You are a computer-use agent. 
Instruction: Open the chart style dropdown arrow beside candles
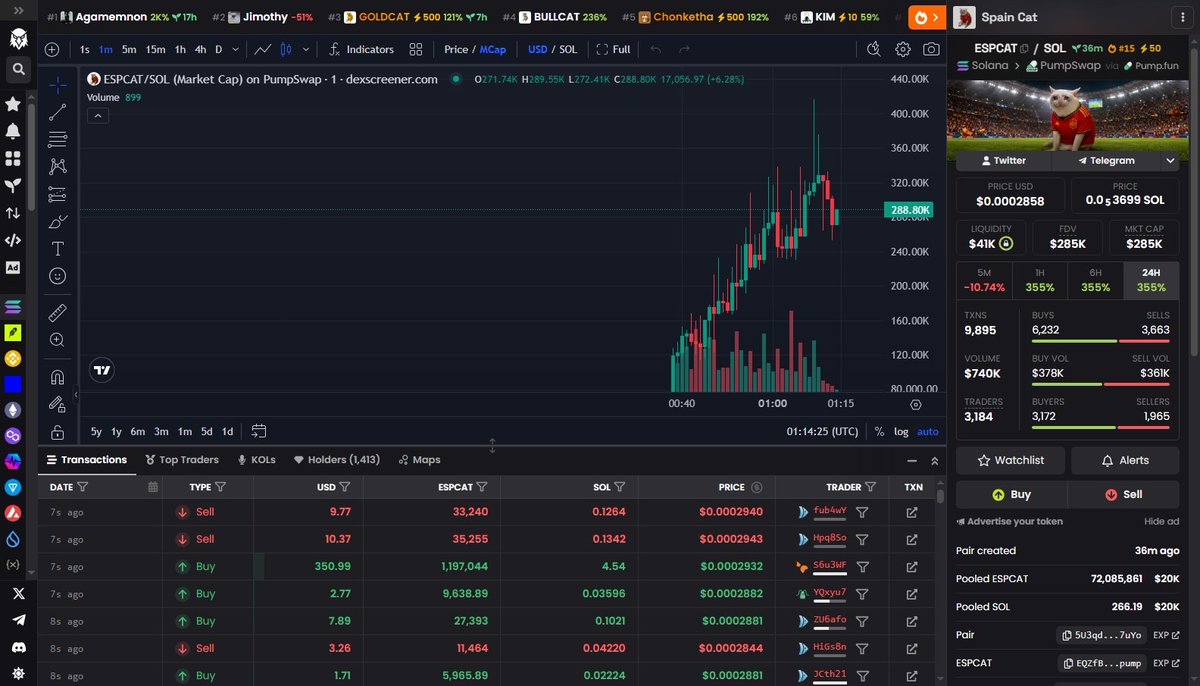[306, 49]
